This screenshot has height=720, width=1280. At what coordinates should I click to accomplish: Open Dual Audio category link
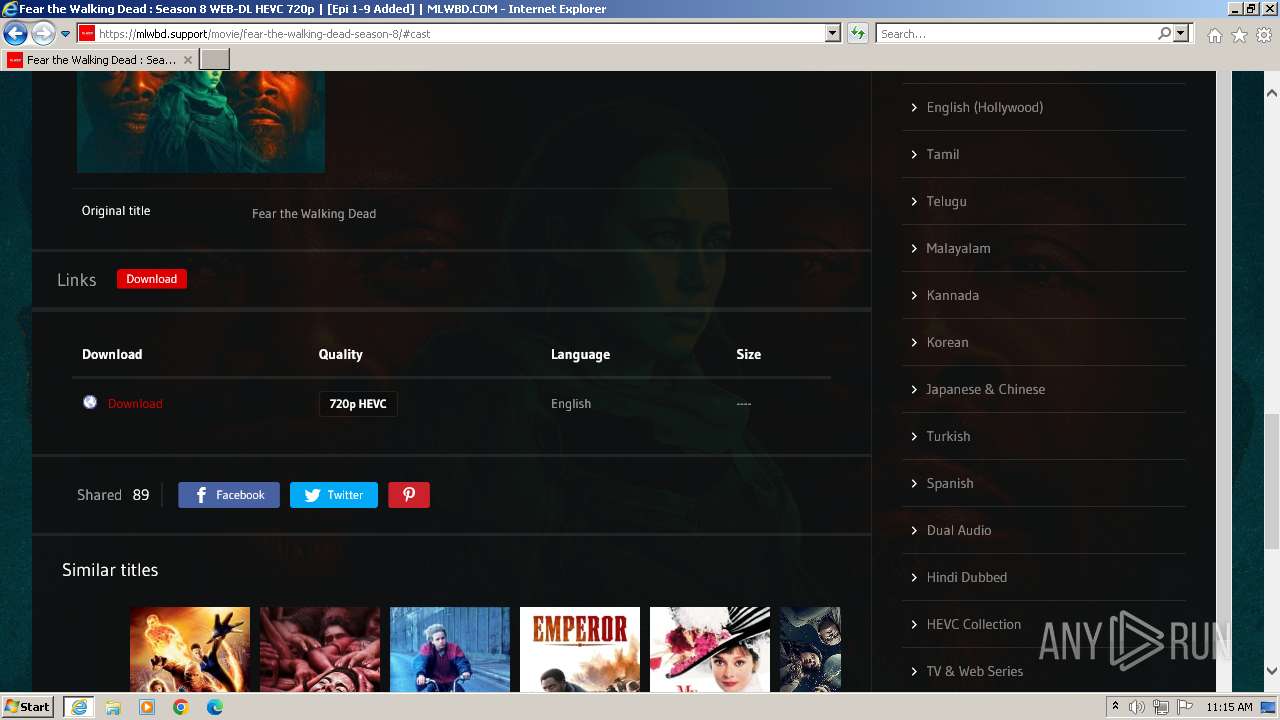coord(958,530)
